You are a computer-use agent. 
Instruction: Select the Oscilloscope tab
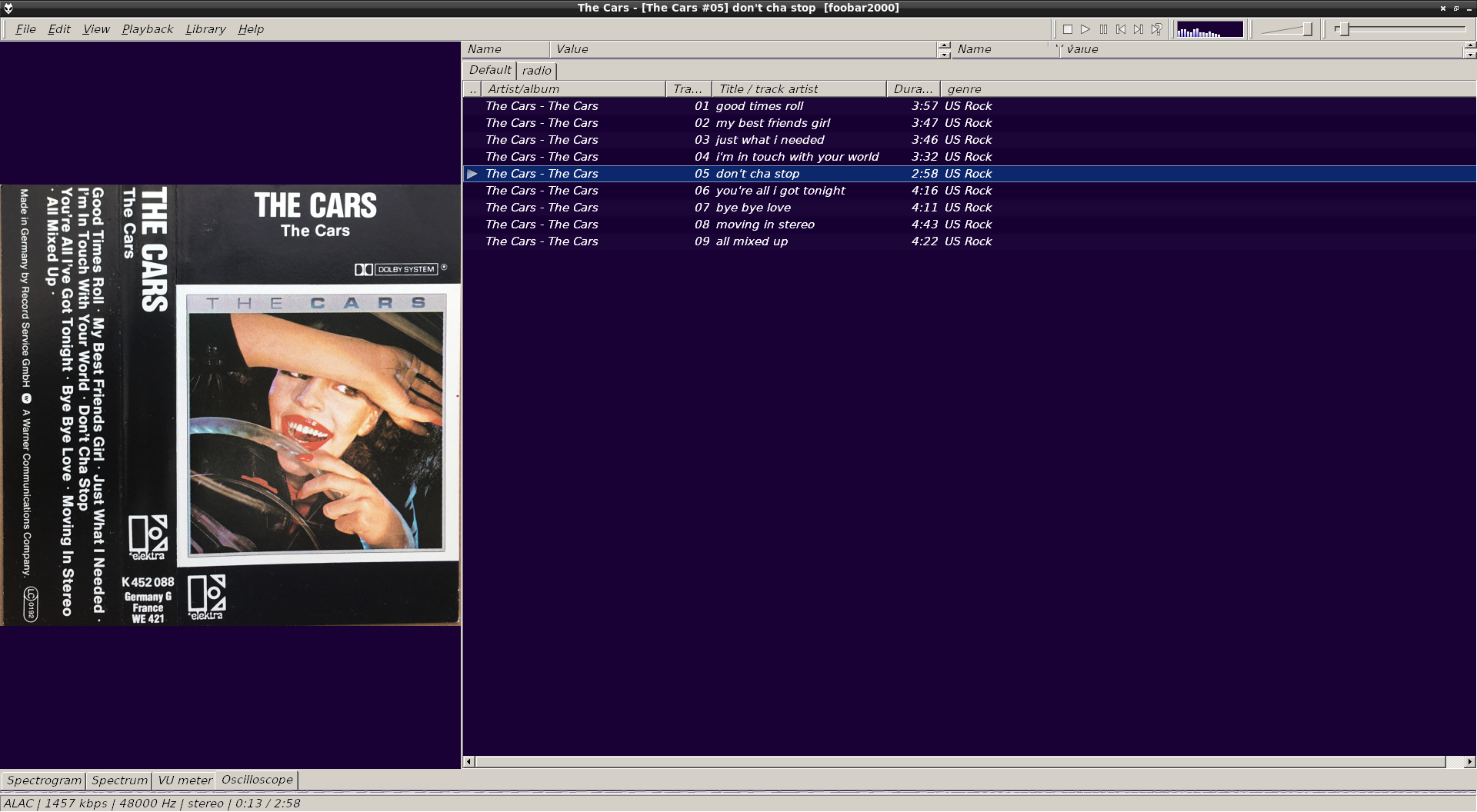[257, 780]
